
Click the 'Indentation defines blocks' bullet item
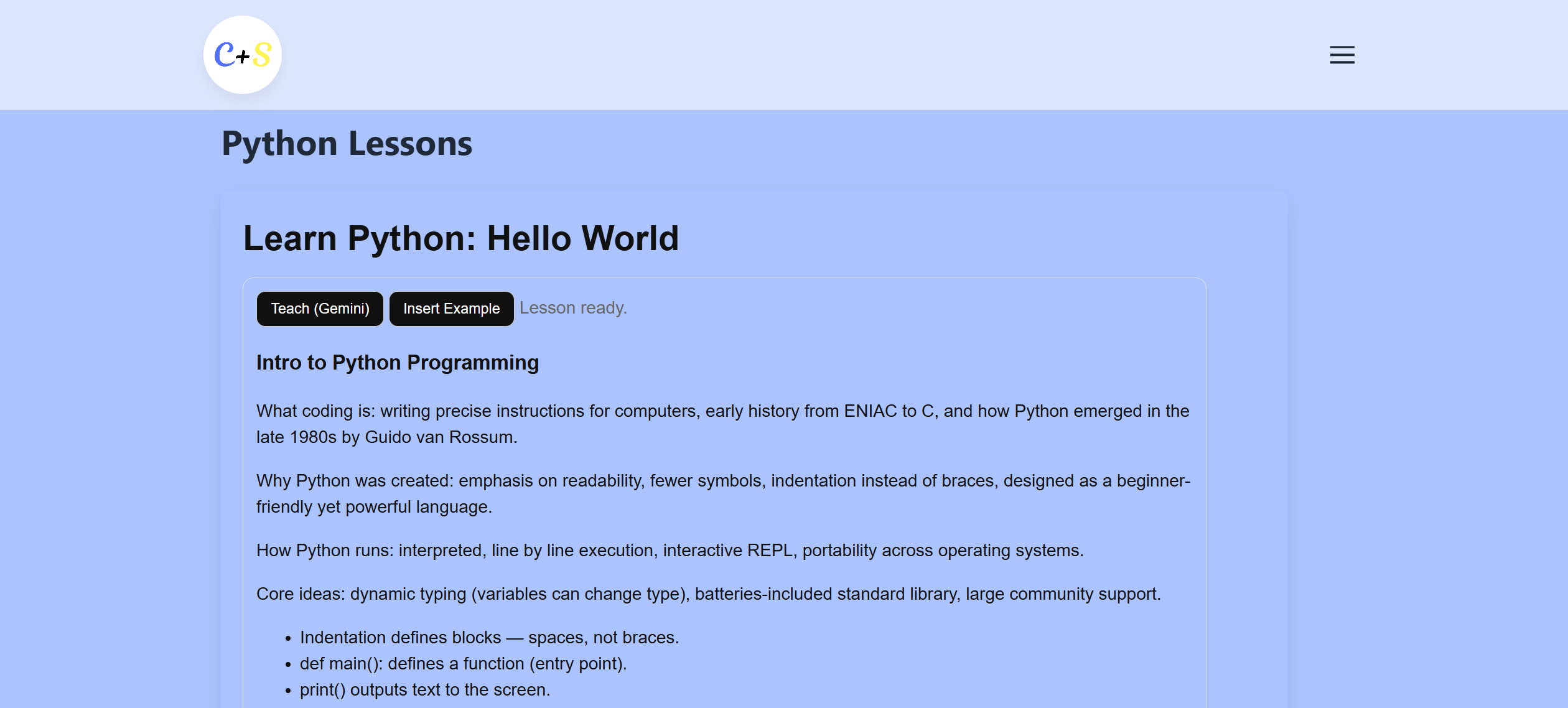[x=489, y=638]
